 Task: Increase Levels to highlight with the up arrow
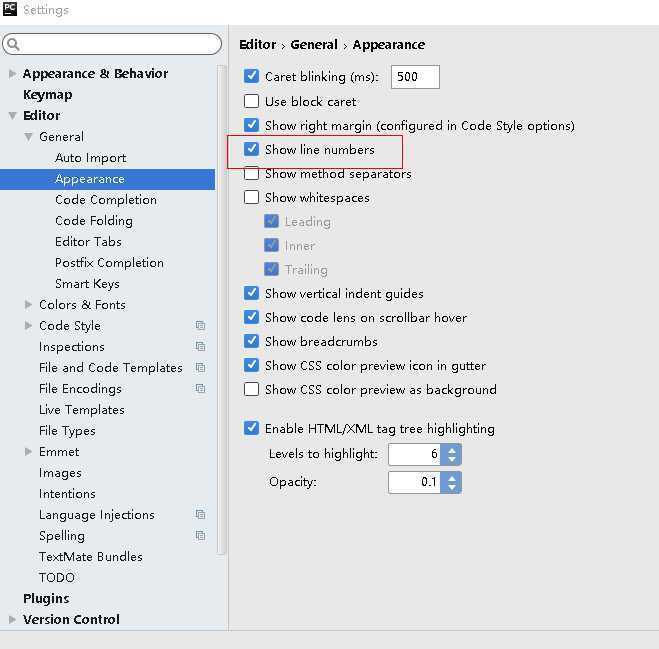click(x=452, y=450)
